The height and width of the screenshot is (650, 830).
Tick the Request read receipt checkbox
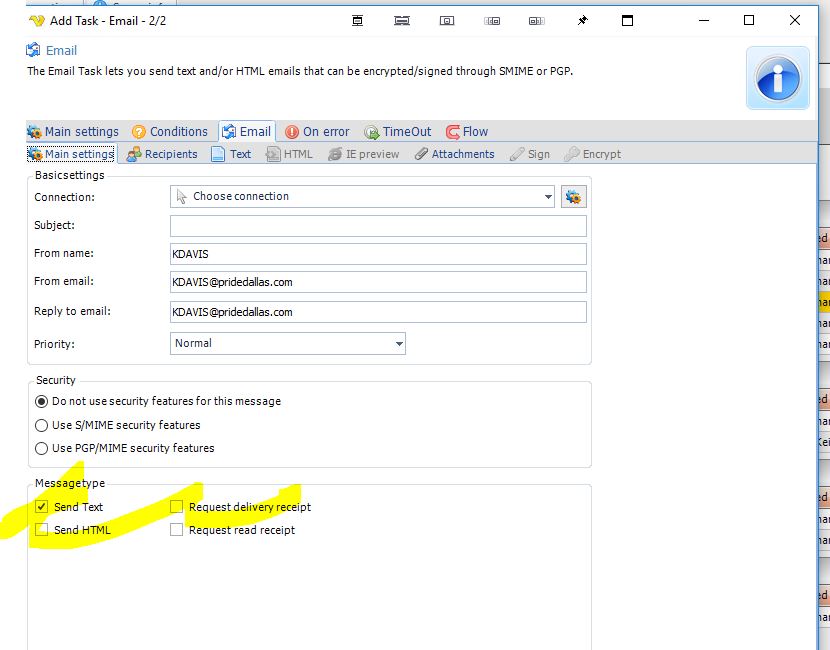(x=177, y=530)
